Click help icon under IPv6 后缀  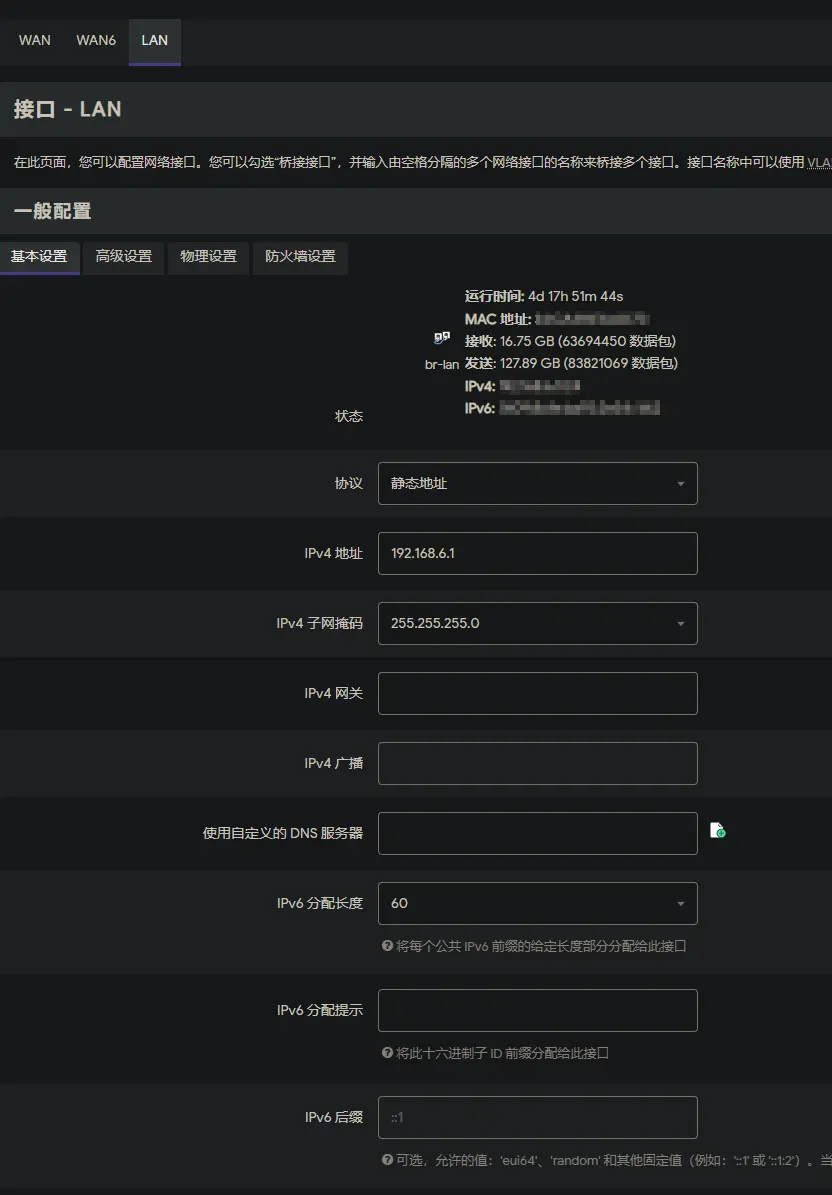coord(387,1159)
